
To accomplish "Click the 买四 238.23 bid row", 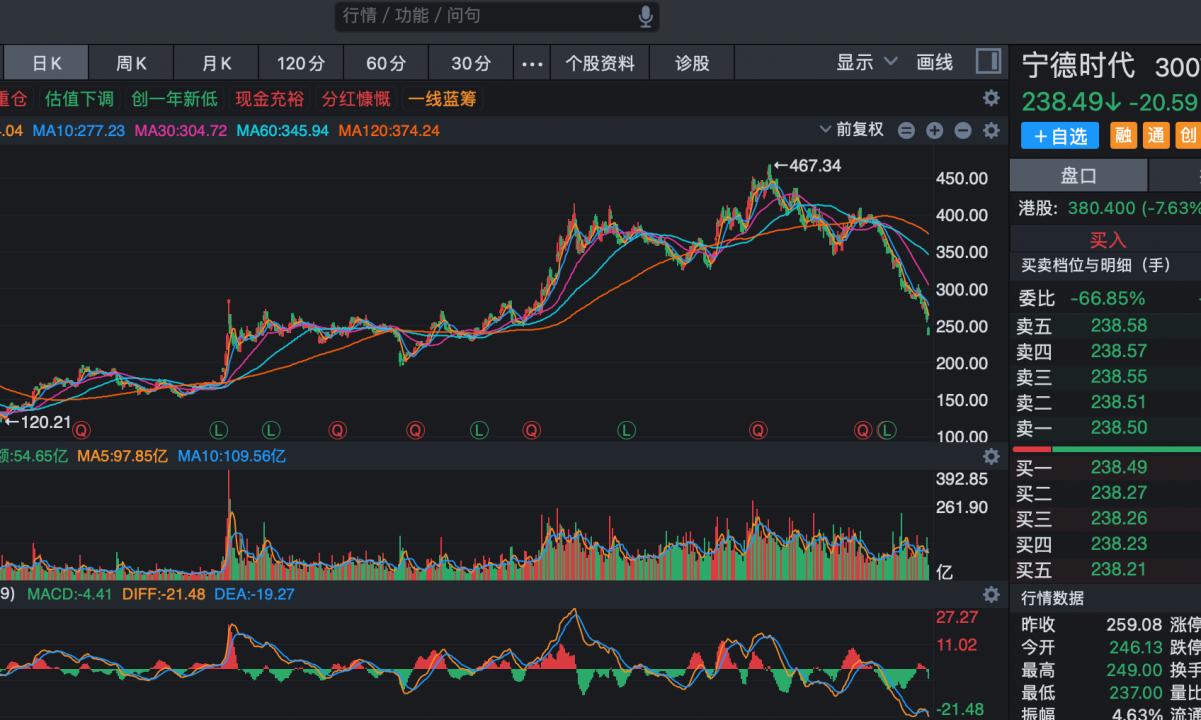I will click(1106, 544).
